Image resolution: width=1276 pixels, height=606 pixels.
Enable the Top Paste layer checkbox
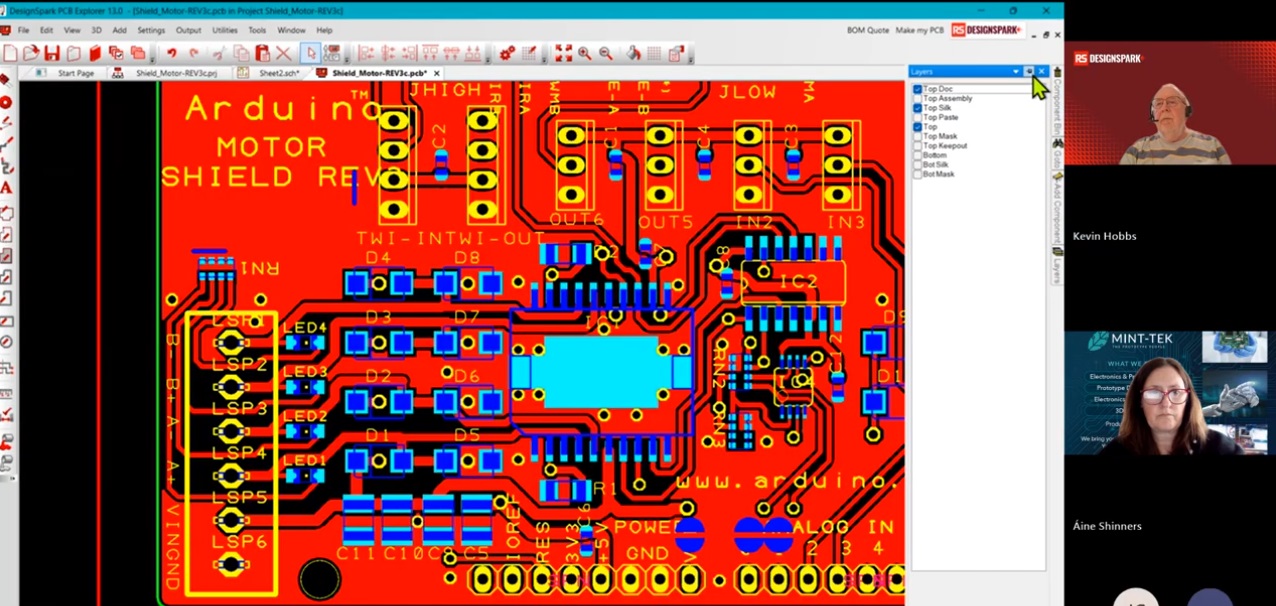click(x=918, y=117)
